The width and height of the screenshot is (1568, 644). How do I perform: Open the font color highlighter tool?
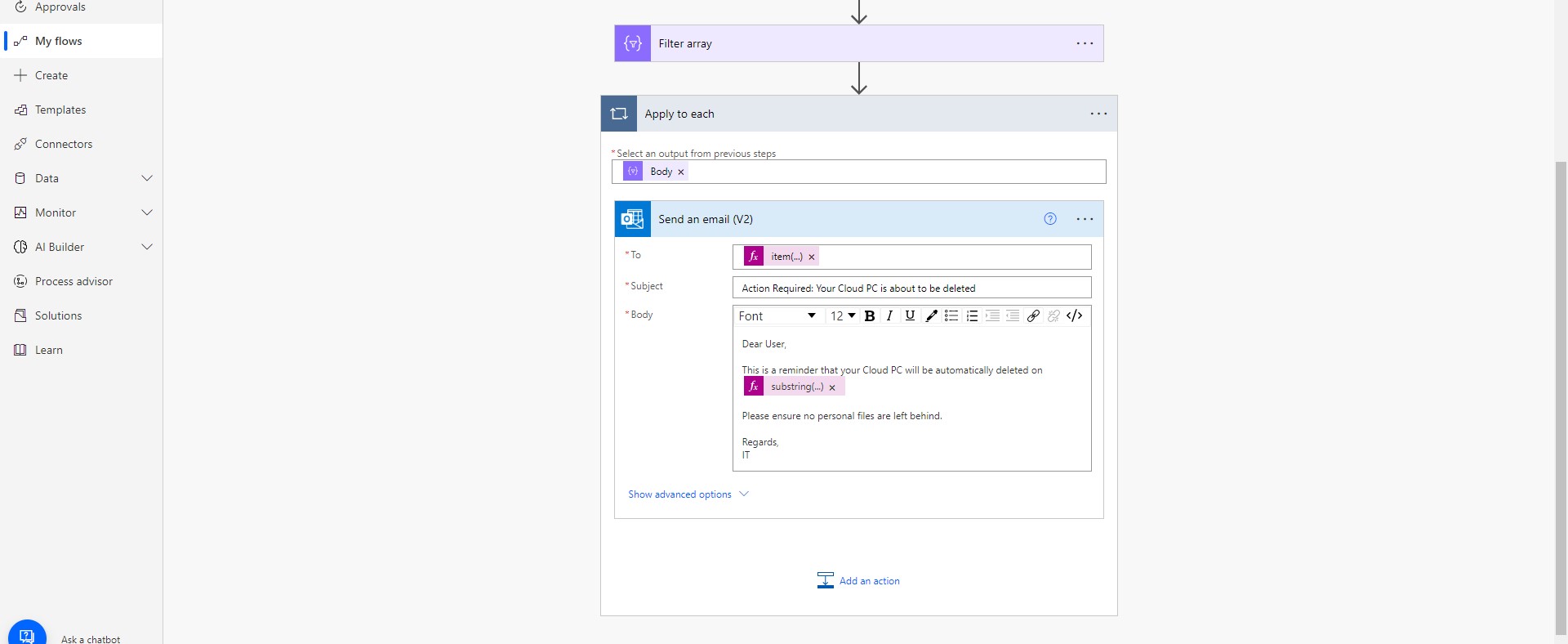pos(931,316)
